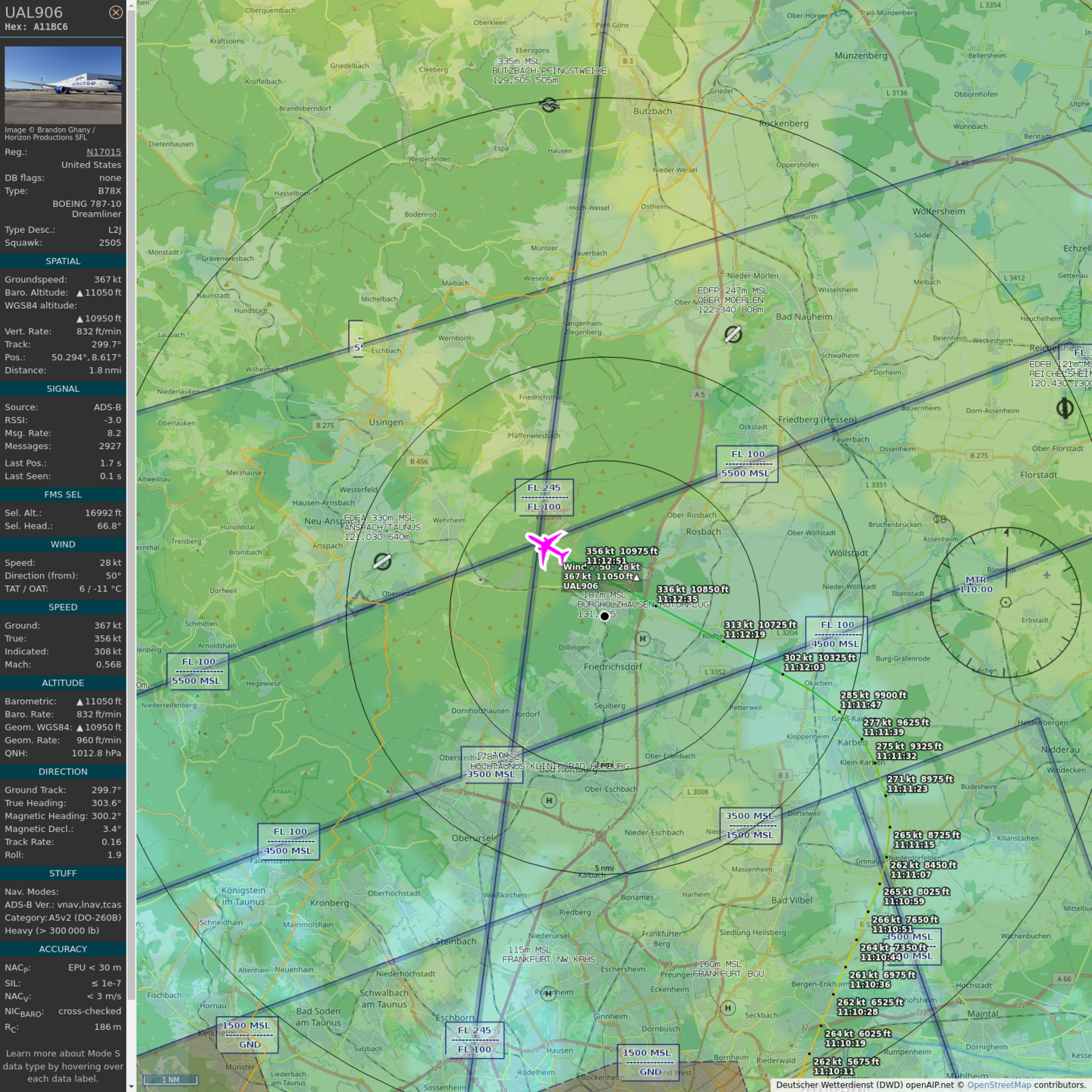Image resolution: width=1092 pixels, height=1092 pixels.
Task: Click the Butzbach-Pfingstweide glider airfield icon
Action: tap(549, 105)
